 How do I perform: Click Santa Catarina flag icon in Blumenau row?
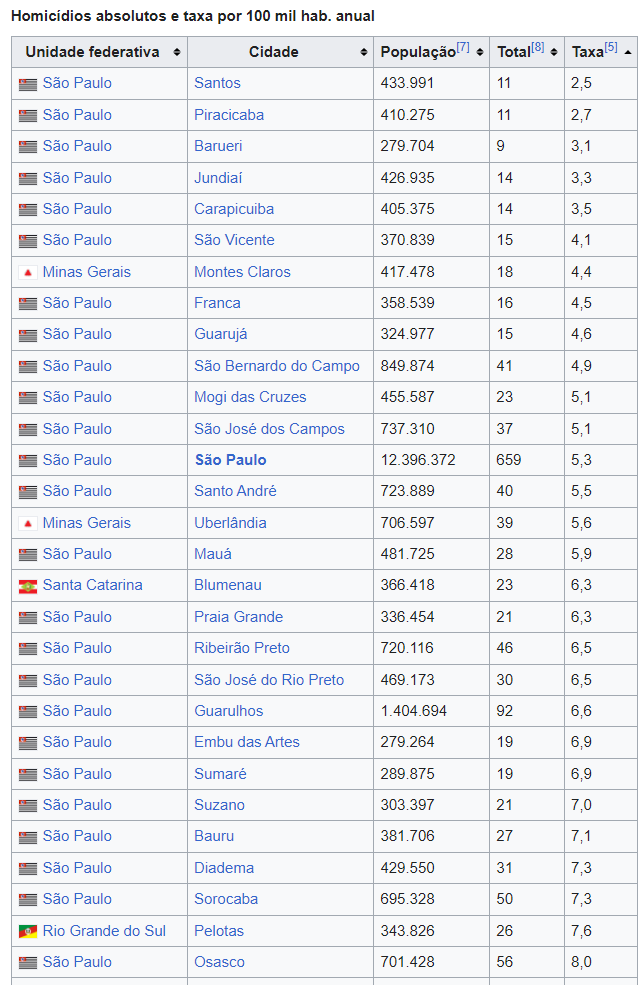coord(28,586)
